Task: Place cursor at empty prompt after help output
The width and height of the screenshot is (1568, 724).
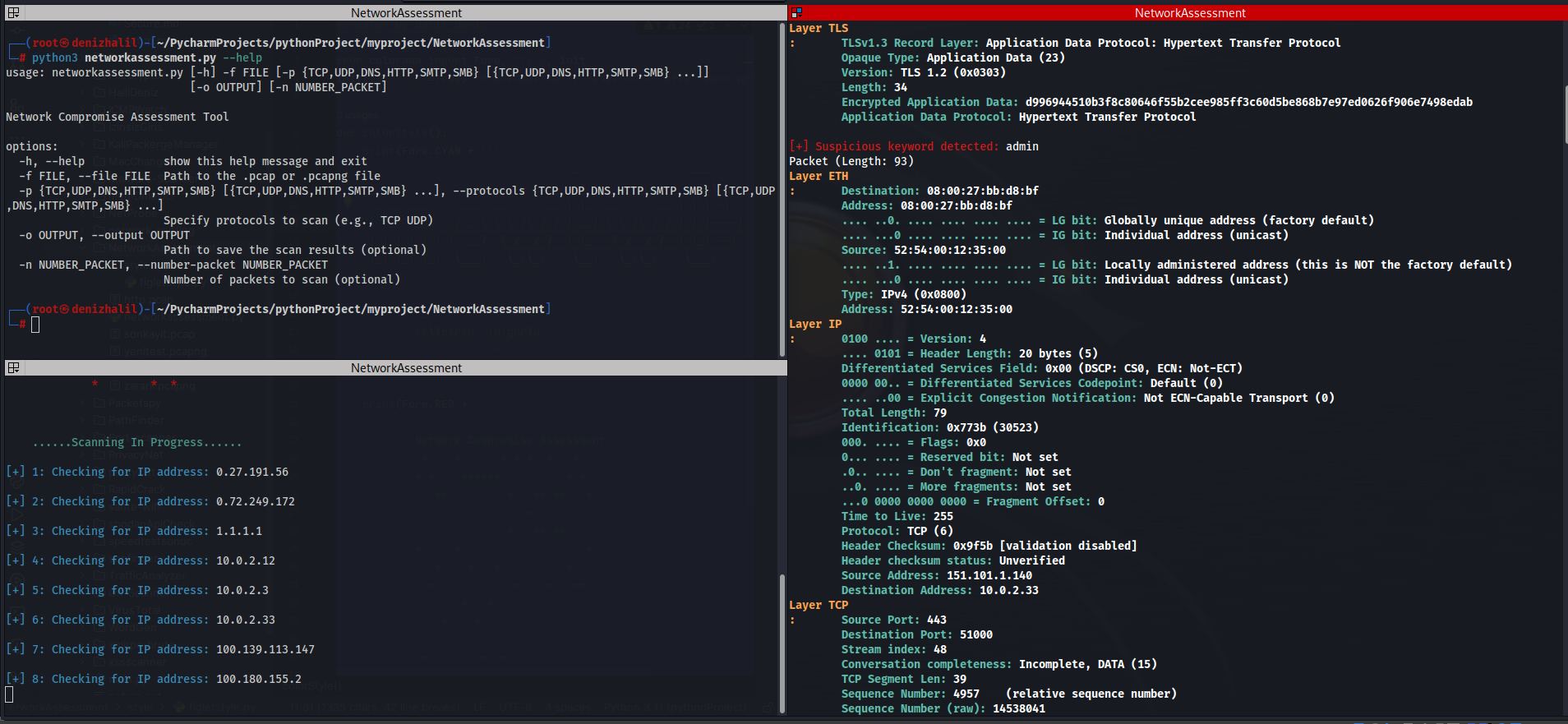Action: click(35, 325)
